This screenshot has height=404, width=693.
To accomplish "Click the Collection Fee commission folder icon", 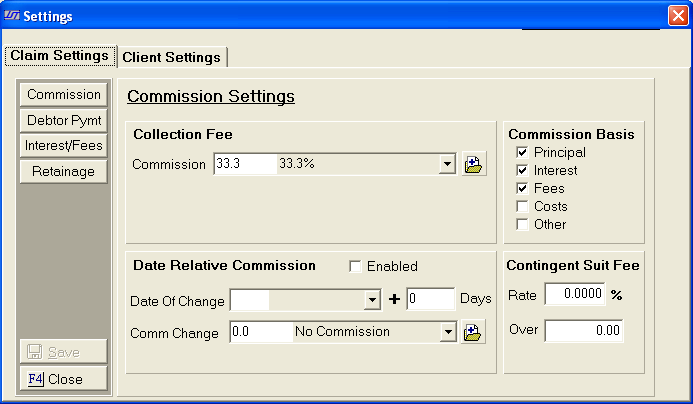I will (474, 165).
